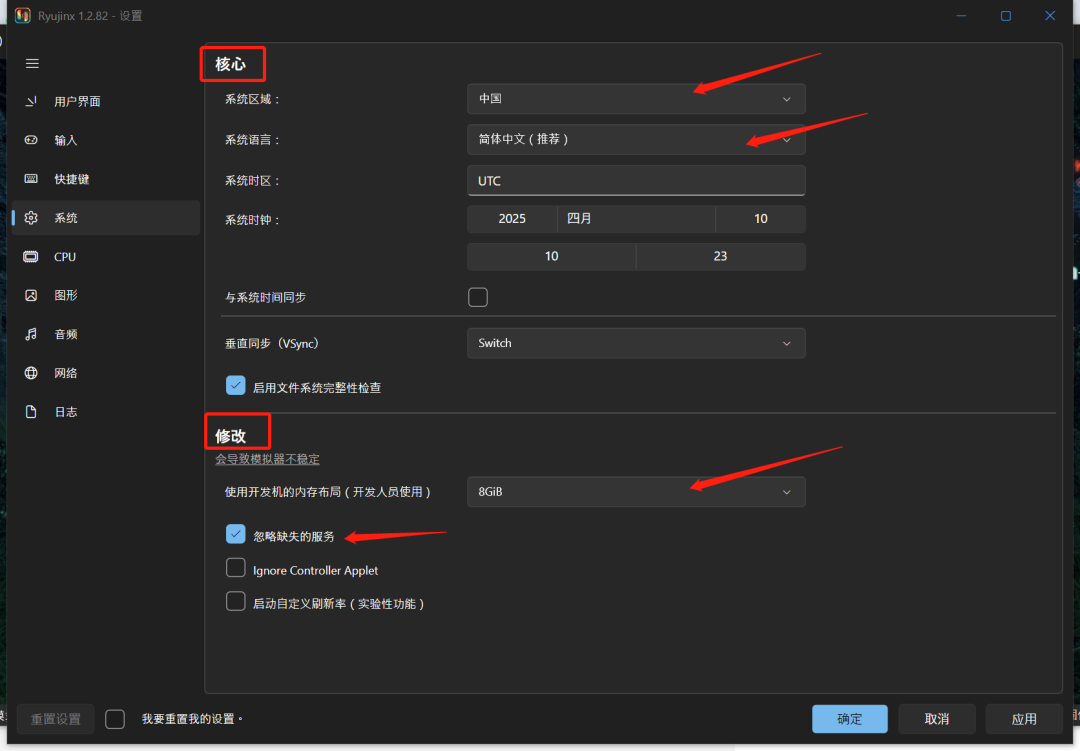Viewport: 1080px width, 751px height.
Task: Open the 快捷键 keyboard icon
Action: [x=32, y=179]
